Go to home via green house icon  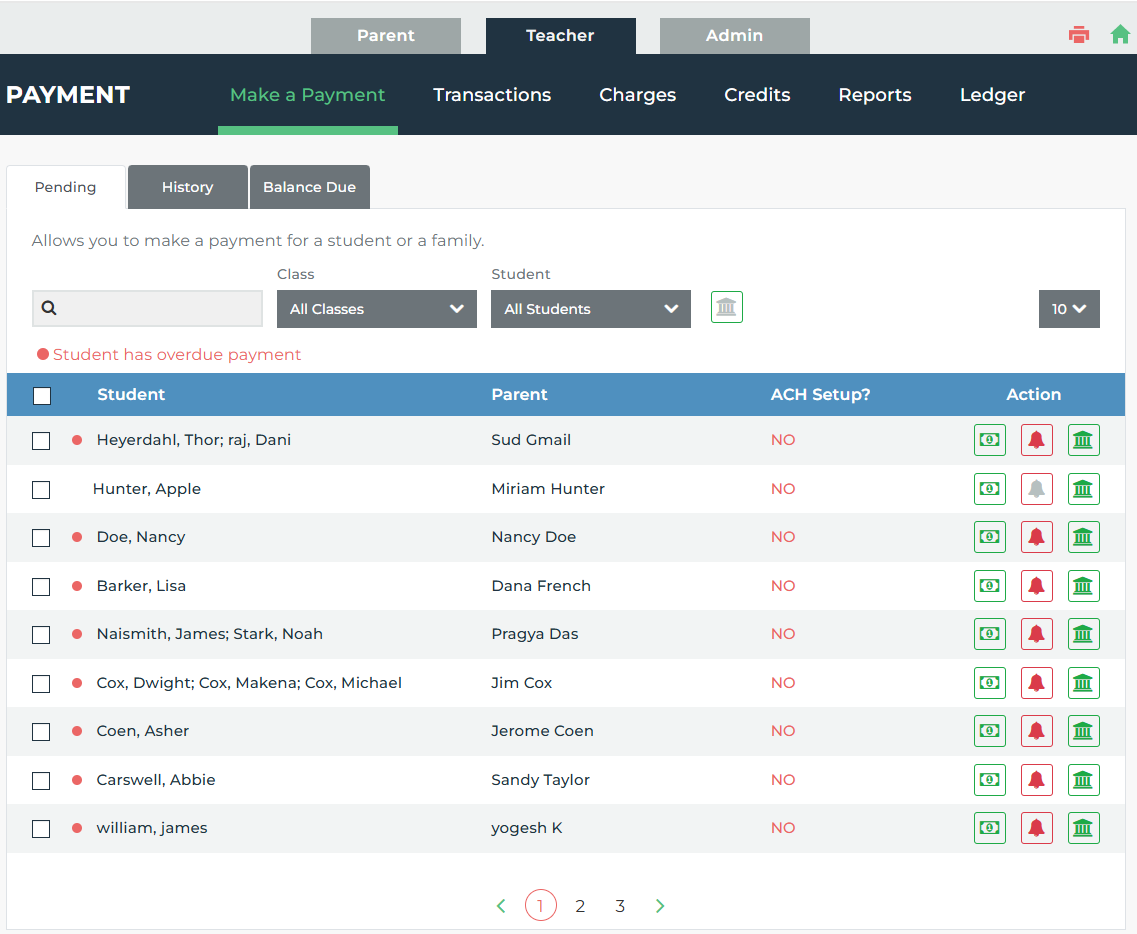[x=1120, y=34]
